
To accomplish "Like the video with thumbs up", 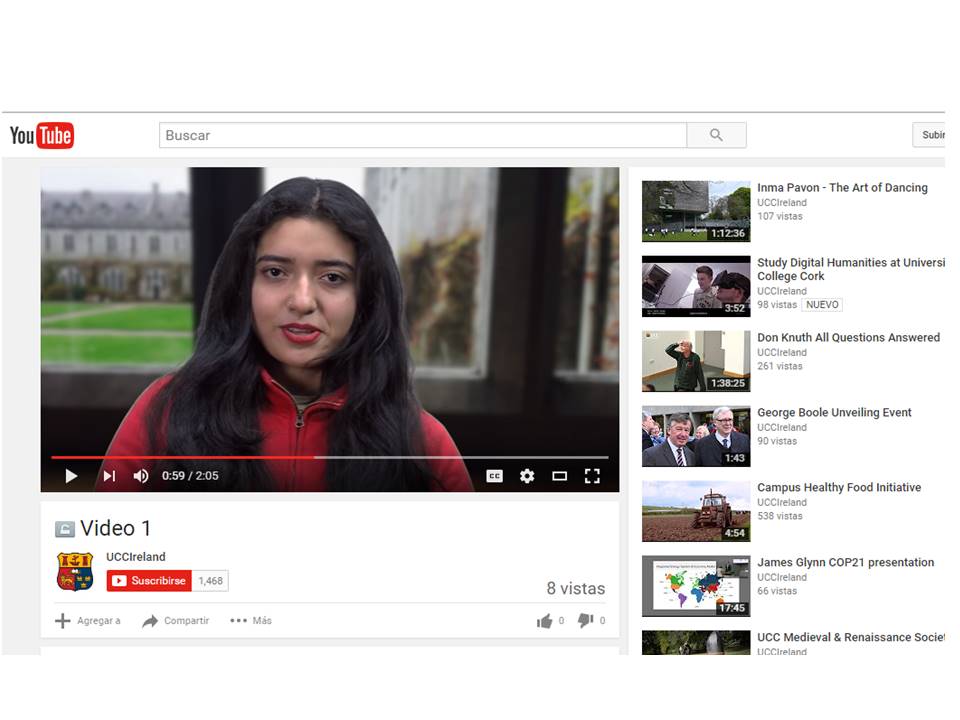I will 544,621.
